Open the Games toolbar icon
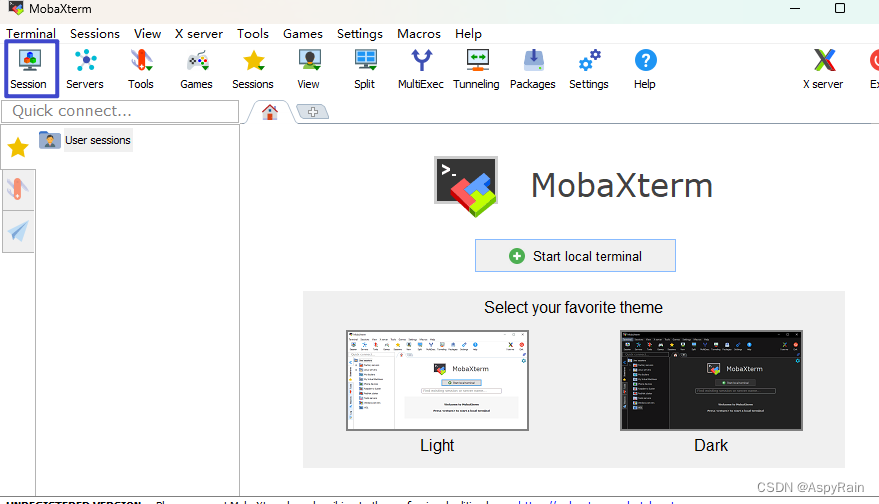Image resolution: width=879 pixels, height=504 pixels. pos(197,69)
